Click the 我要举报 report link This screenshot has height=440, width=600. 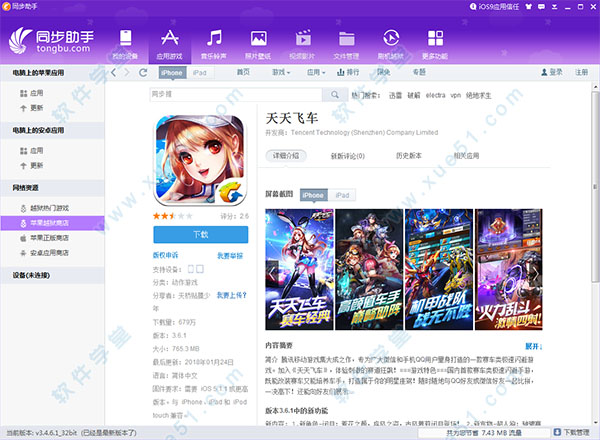click(x=231, y=255)
